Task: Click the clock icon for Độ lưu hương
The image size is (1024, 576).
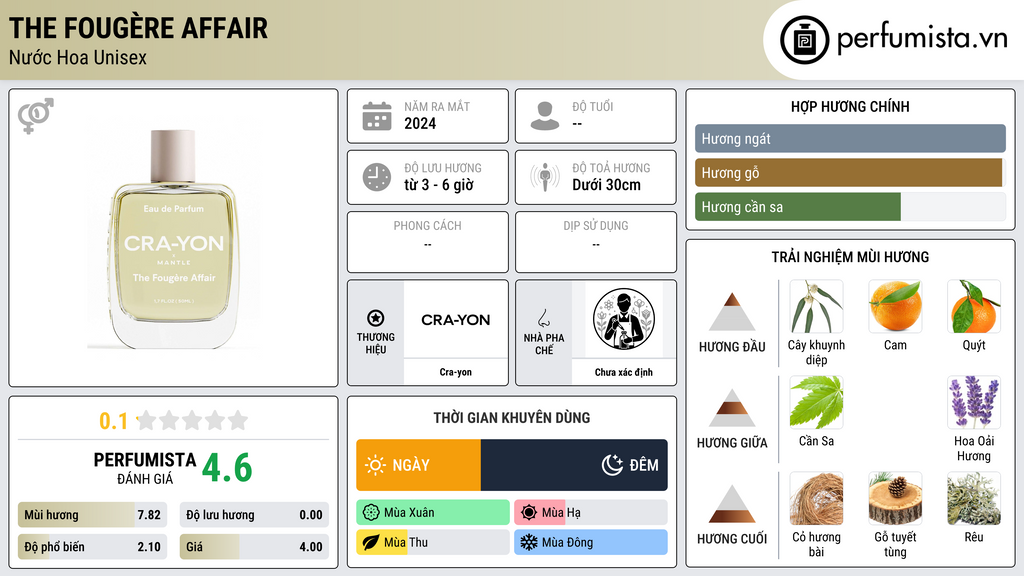Action: tap(377, 177)
